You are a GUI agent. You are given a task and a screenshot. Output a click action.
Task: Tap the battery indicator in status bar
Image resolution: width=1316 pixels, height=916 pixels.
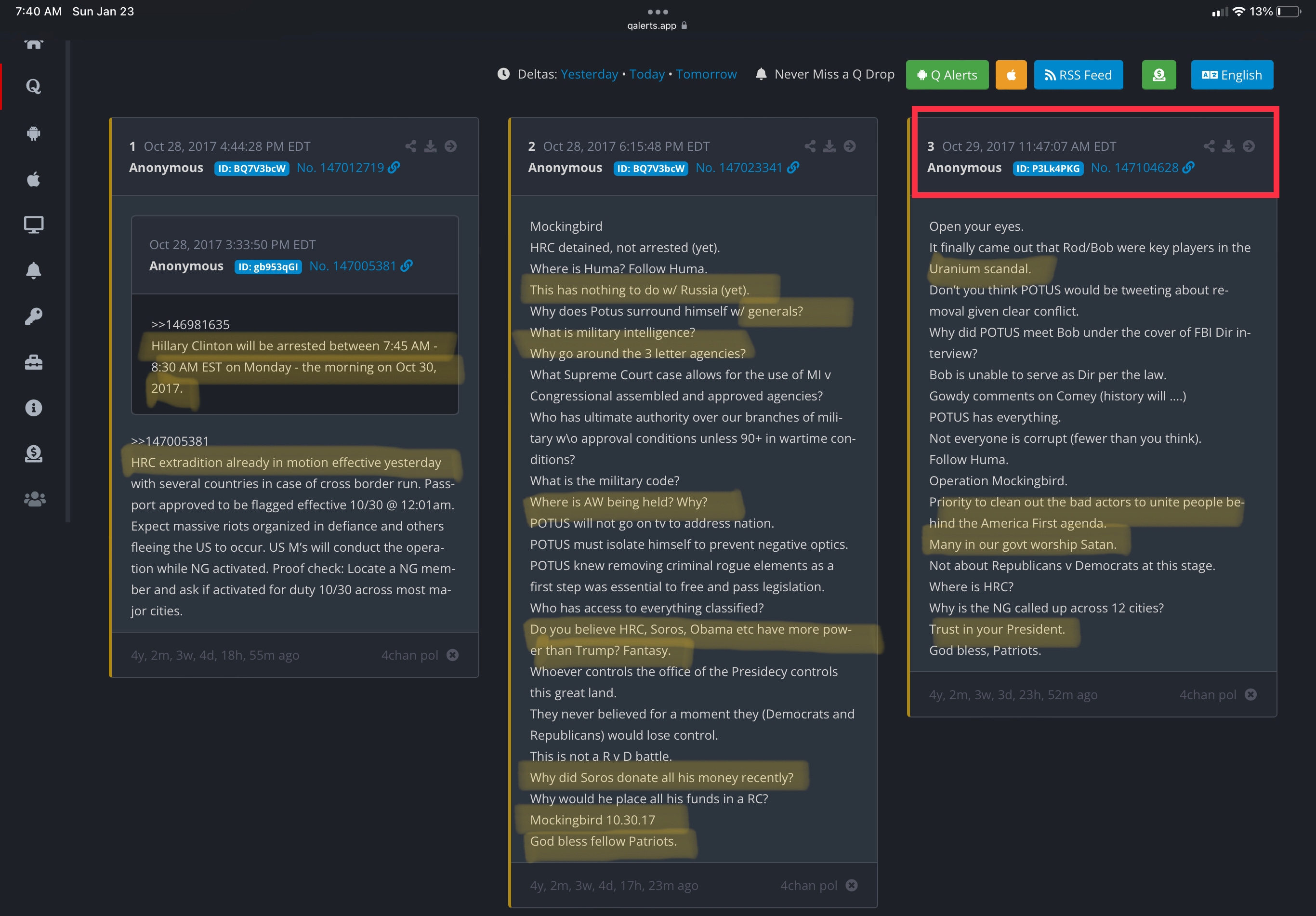(x=1289, y=12)
